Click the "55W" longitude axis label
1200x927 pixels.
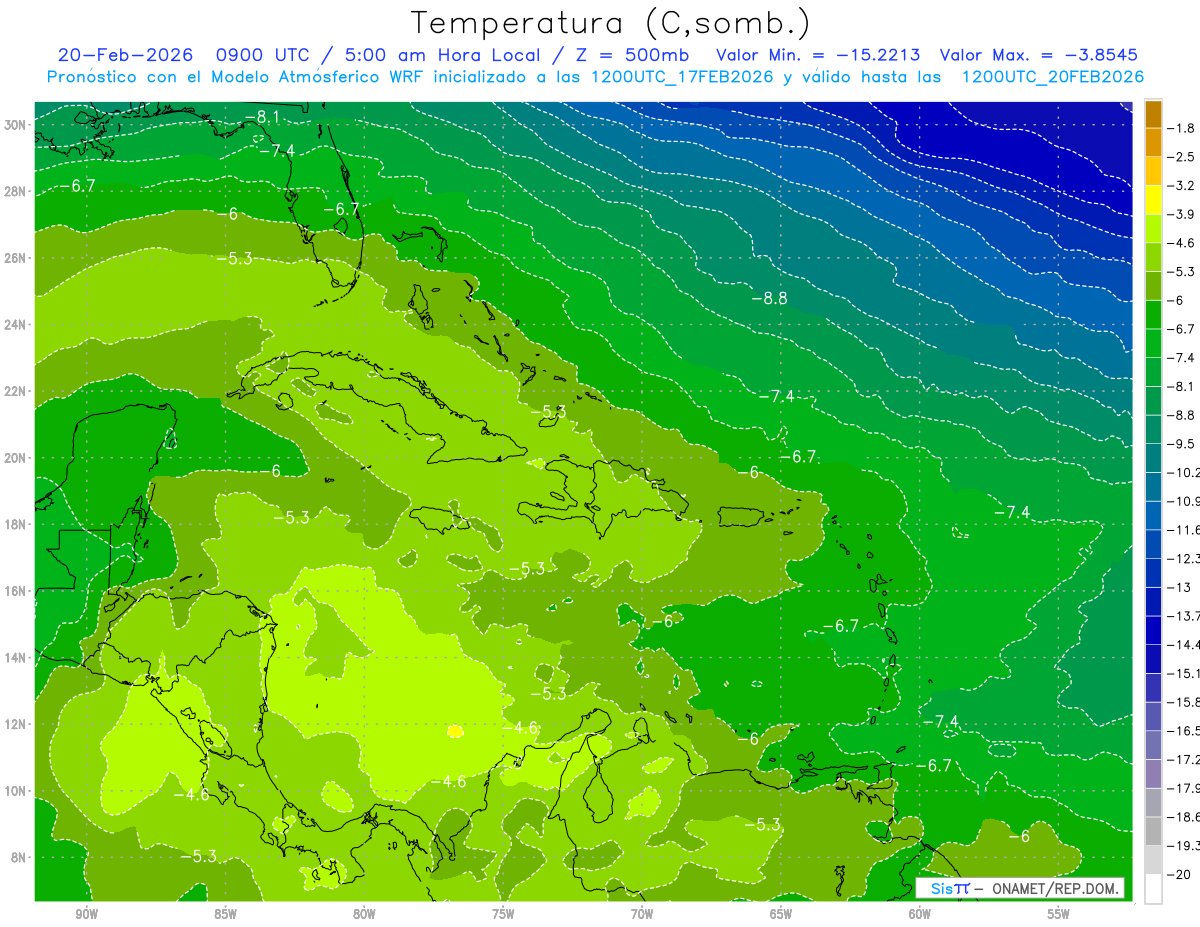click(x=1058, y=913)
